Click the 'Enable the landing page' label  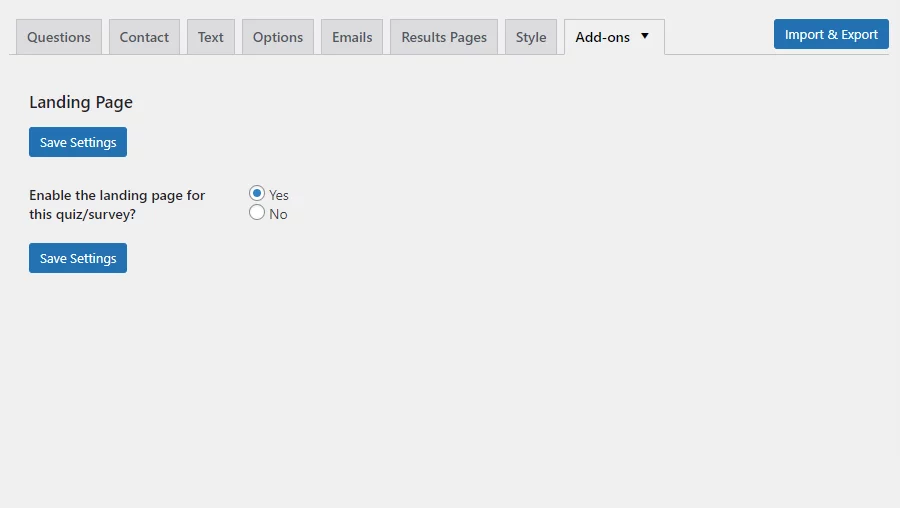[x=117, y=204]
